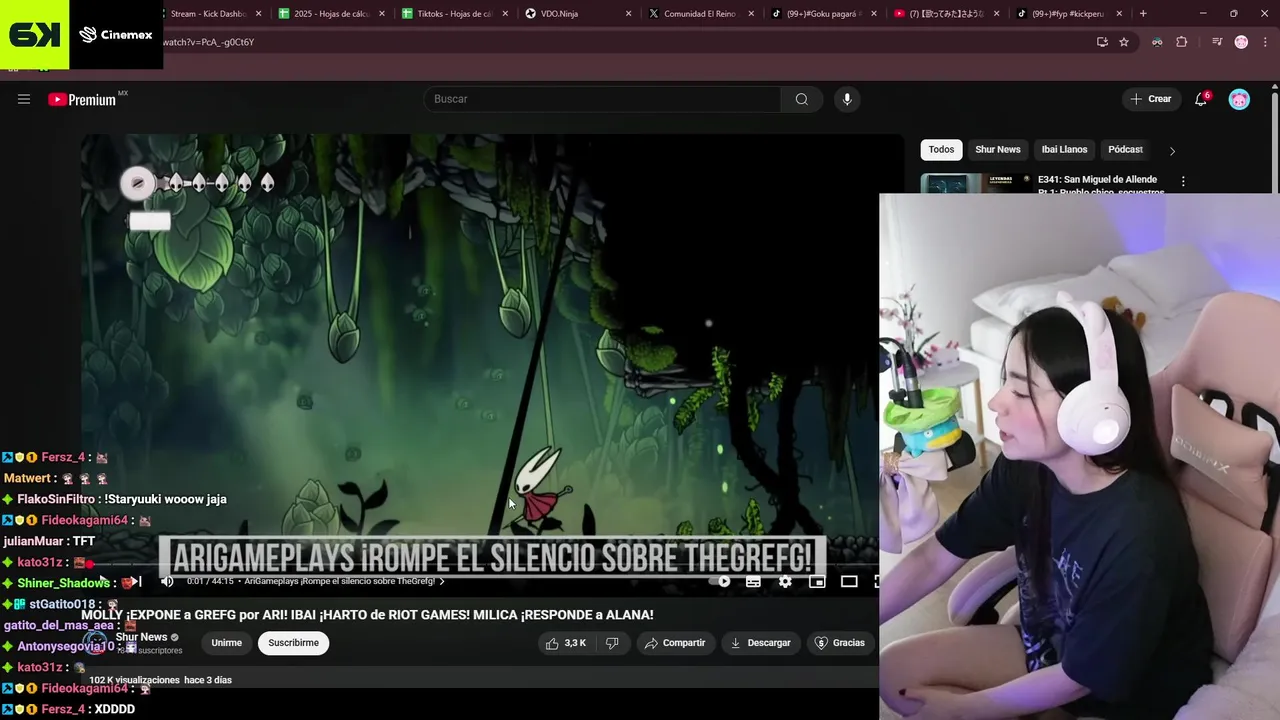Bookmark this page with the star icon
The height and width of the screenshot is (720, 1280).
(1124, 42)
